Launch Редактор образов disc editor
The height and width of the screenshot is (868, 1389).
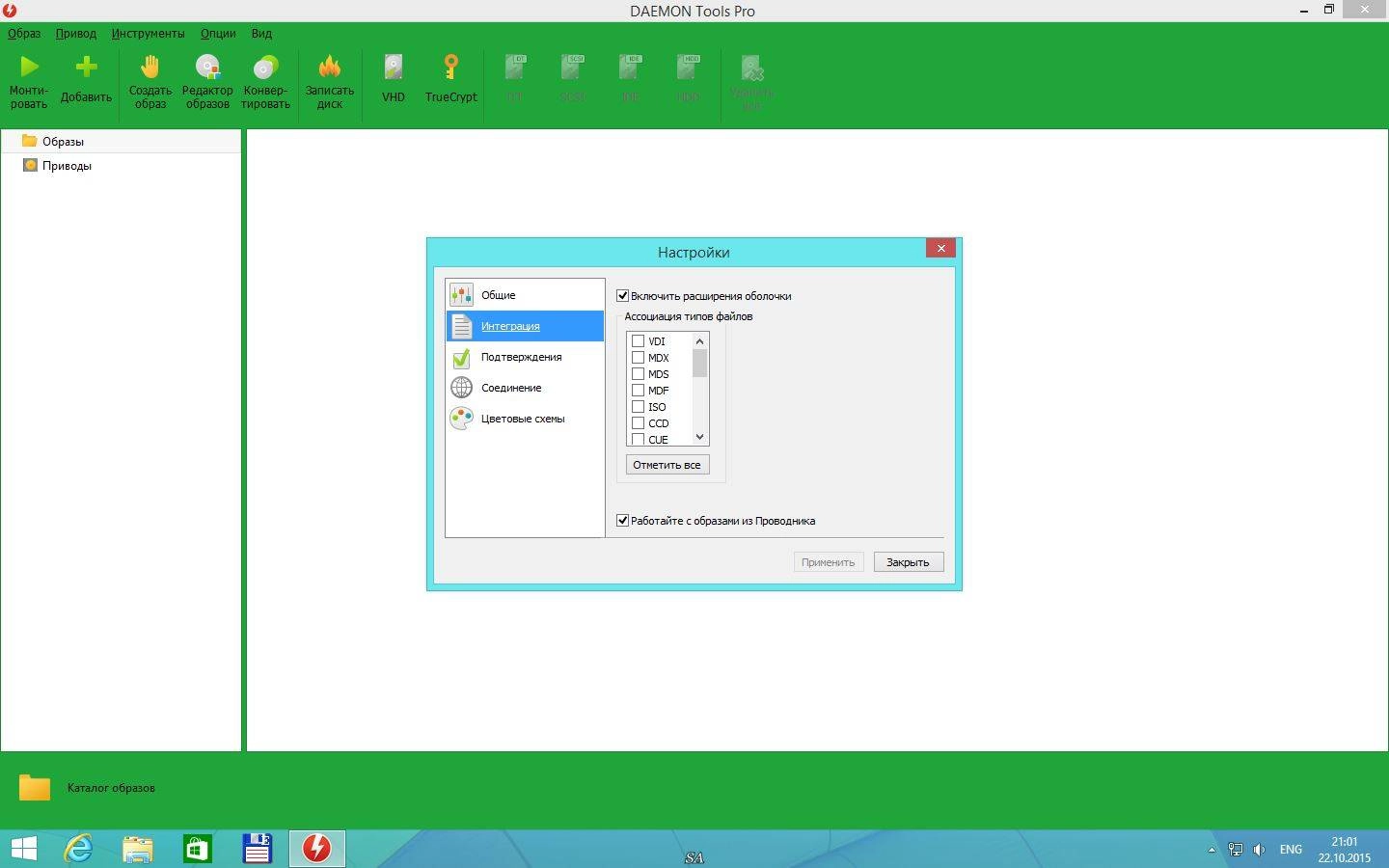(x=207, y=67)
